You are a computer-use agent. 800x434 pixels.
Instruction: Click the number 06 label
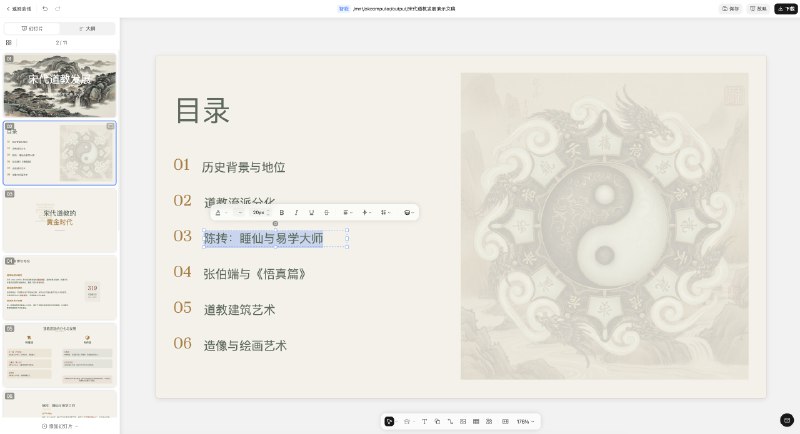[x=182, y=343]
